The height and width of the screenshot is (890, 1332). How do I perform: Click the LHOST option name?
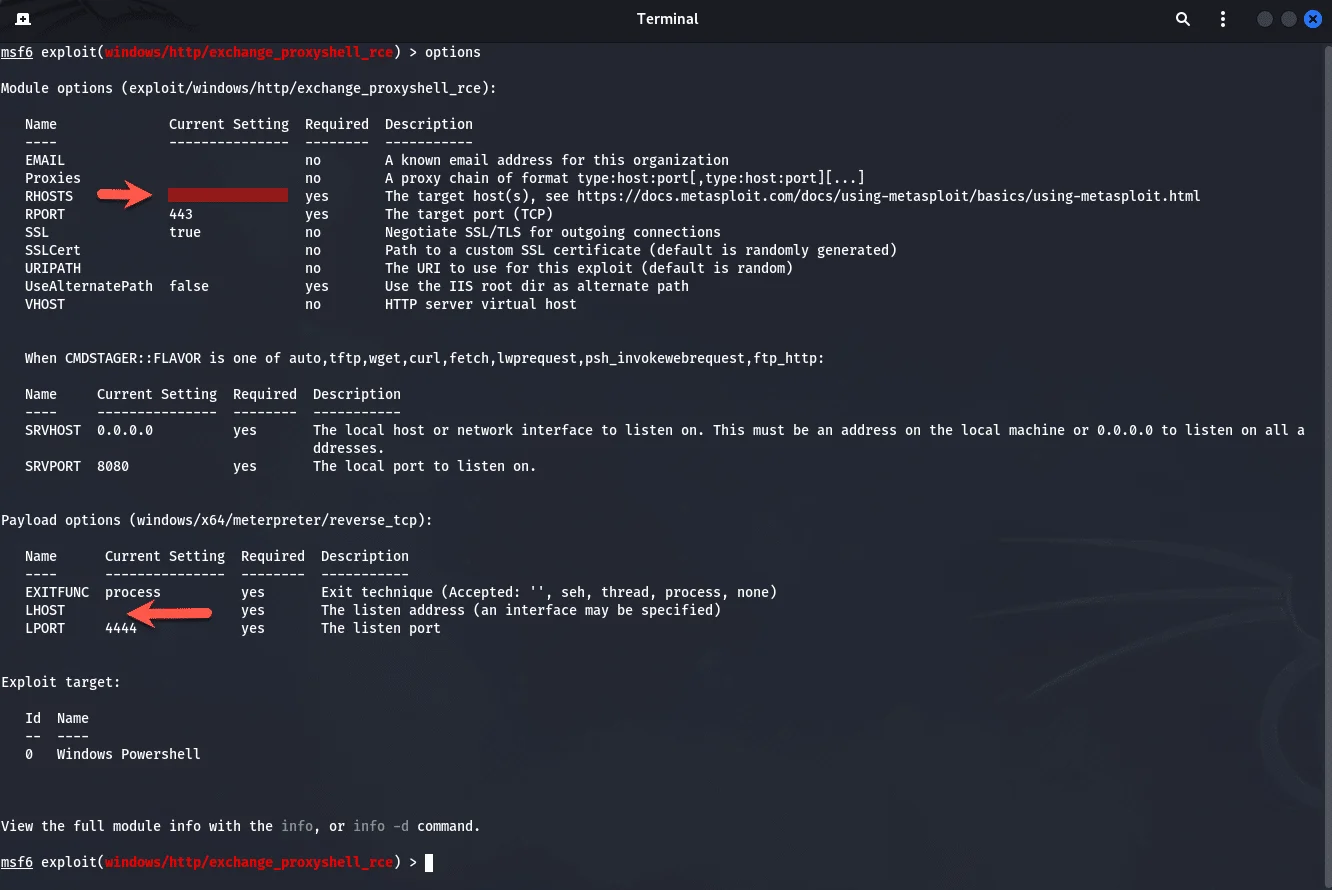pos(45,610)
